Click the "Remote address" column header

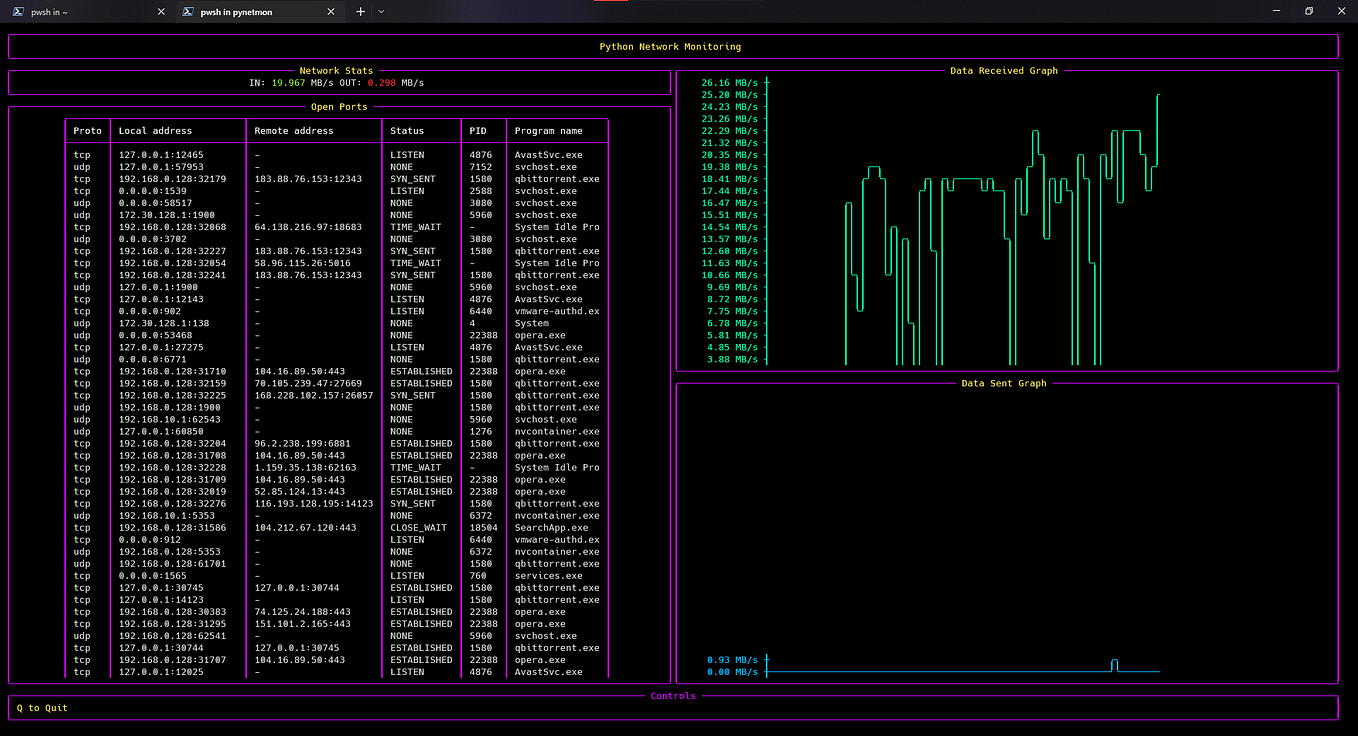coord(294,131)
